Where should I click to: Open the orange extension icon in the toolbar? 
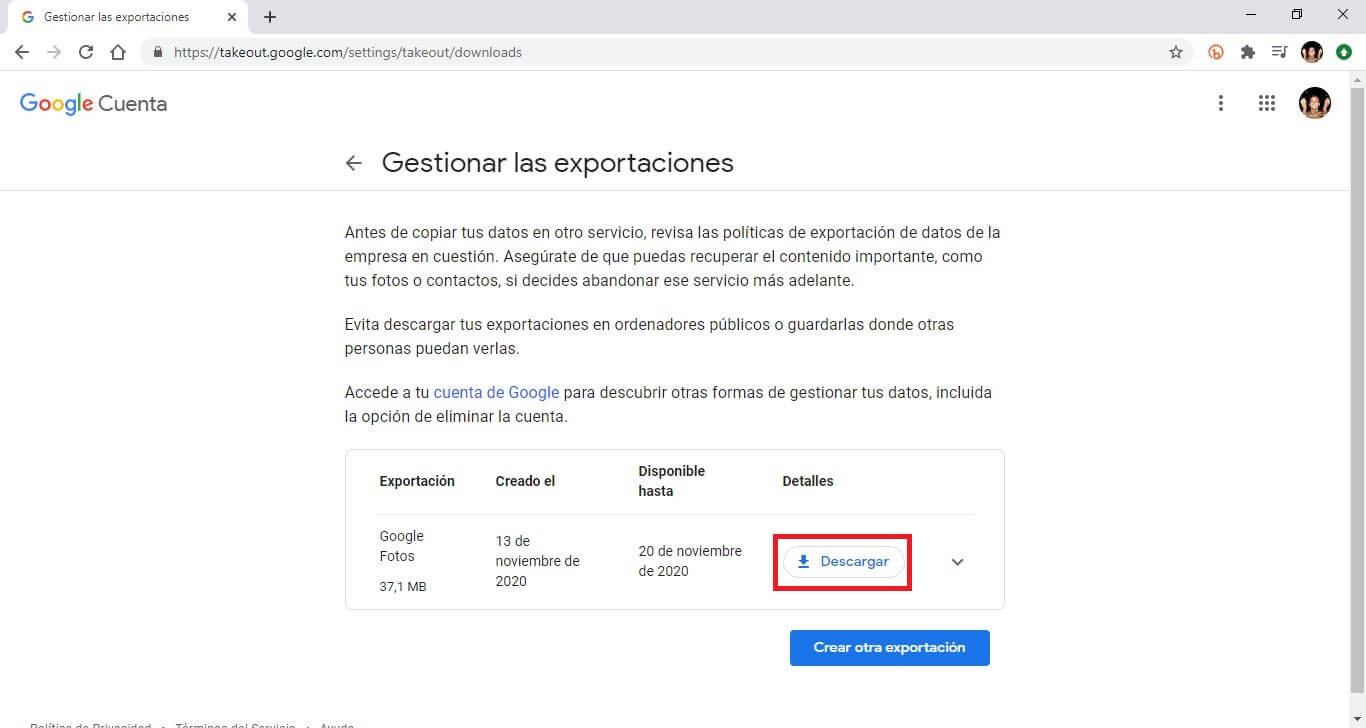(1216, 52)
